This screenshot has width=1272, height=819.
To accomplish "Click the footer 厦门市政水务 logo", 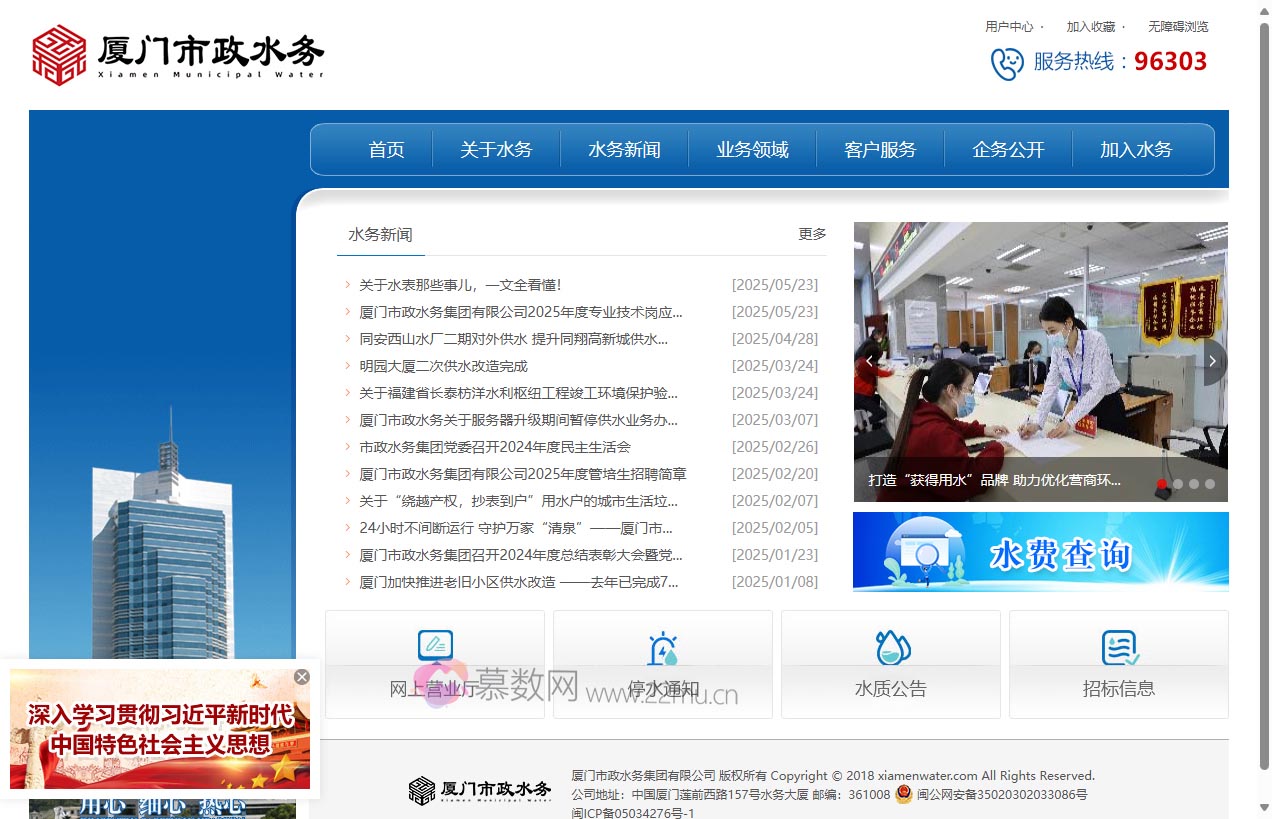I will (x=479, y=790).
